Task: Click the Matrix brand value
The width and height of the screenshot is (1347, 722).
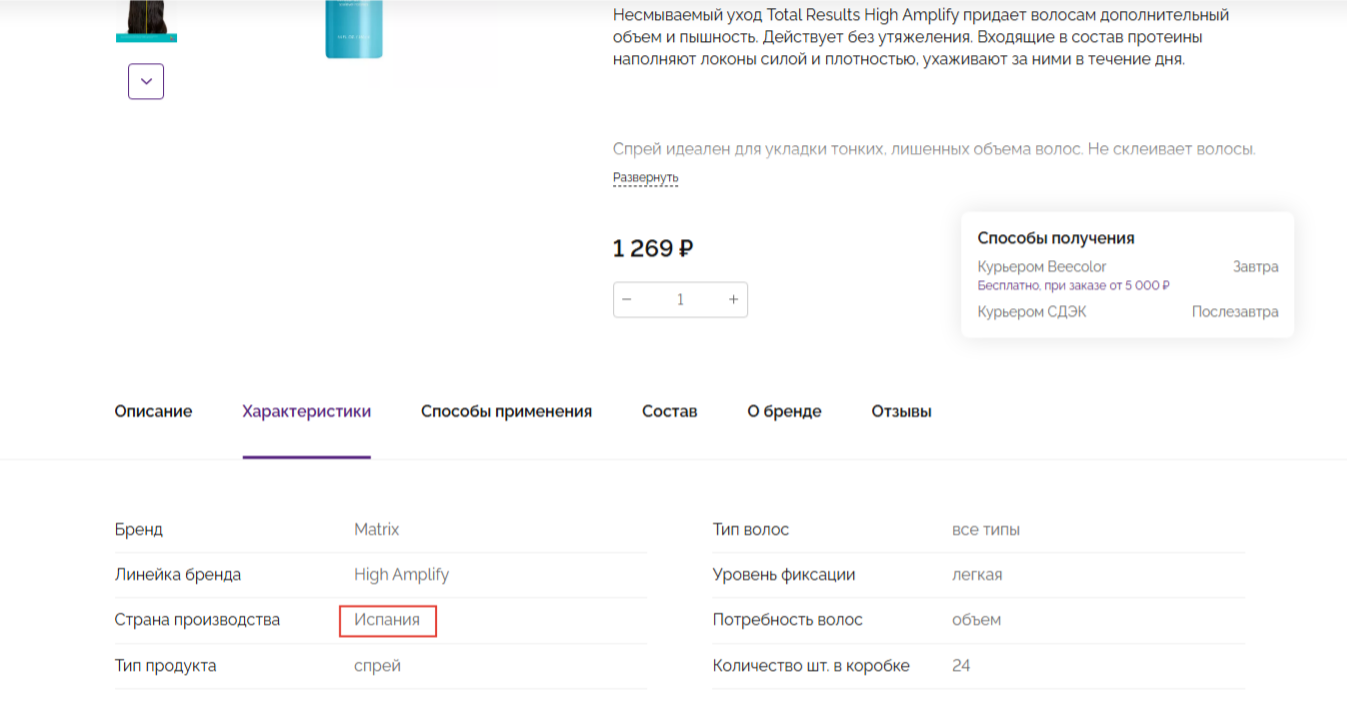Action: click(x=376, y=530)
